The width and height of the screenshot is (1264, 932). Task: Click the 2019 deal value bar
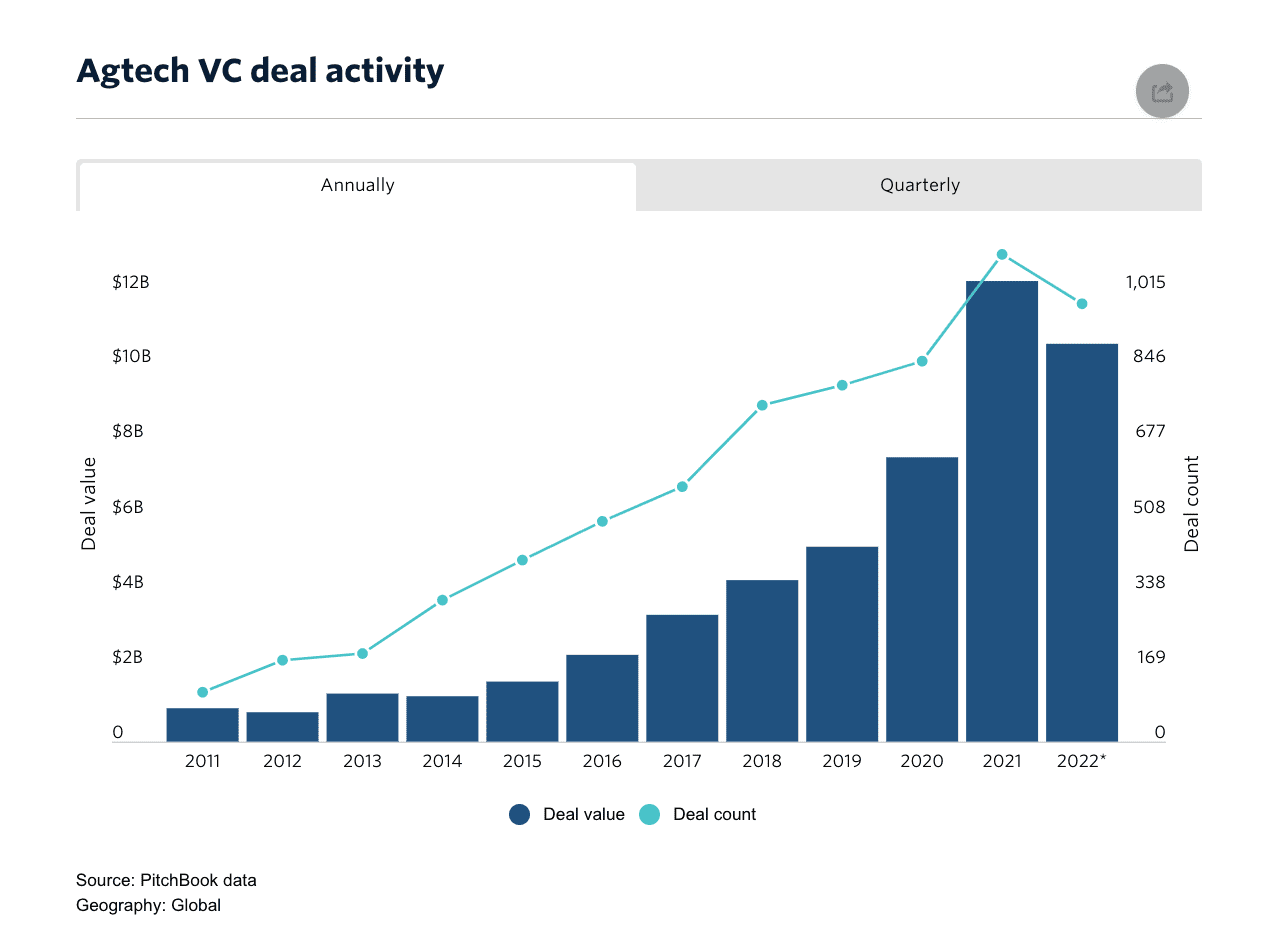pos(842,644)
